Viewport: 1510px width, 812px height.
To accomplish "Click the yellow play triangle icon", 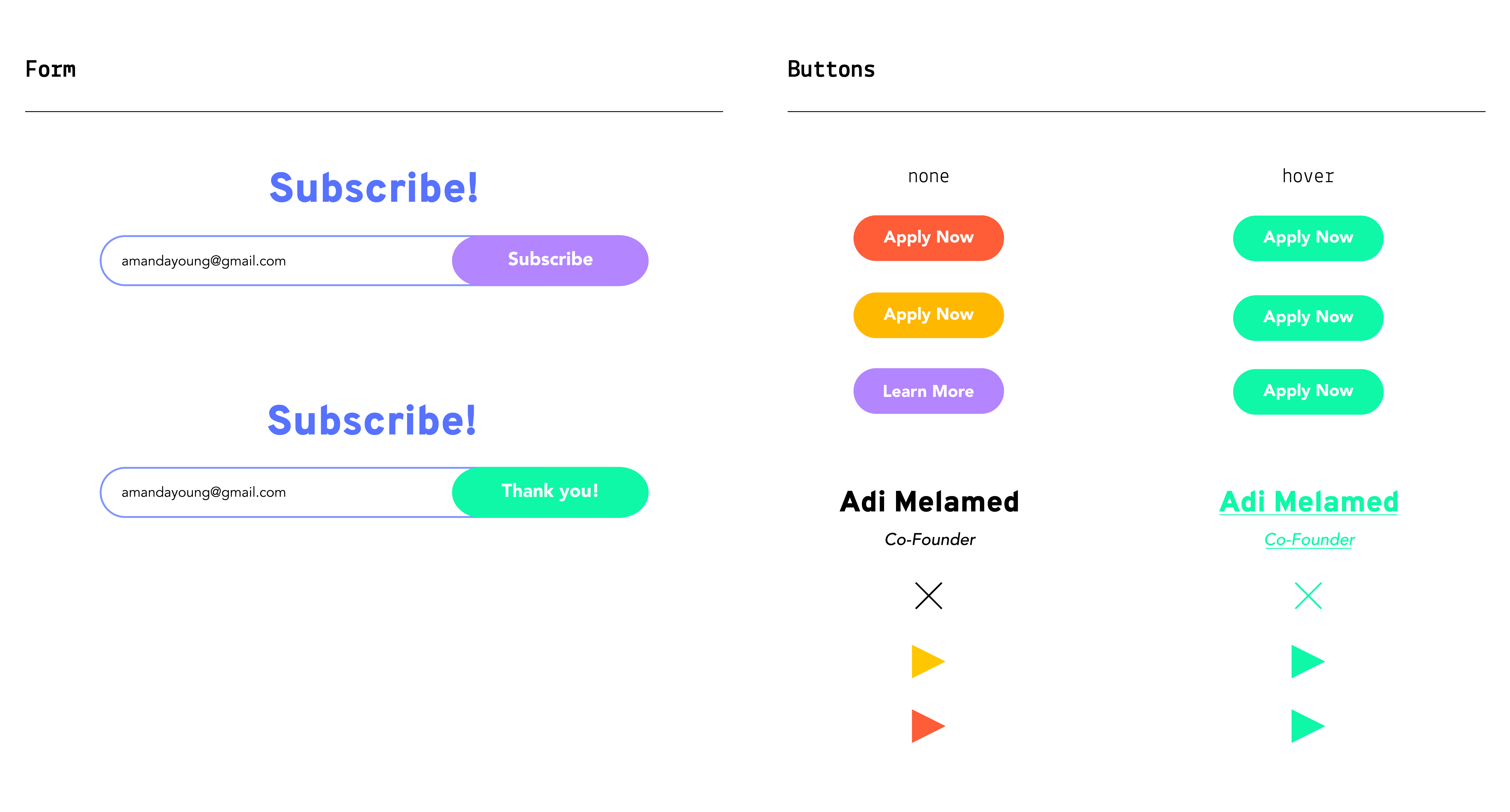I will tap(928, 661).
